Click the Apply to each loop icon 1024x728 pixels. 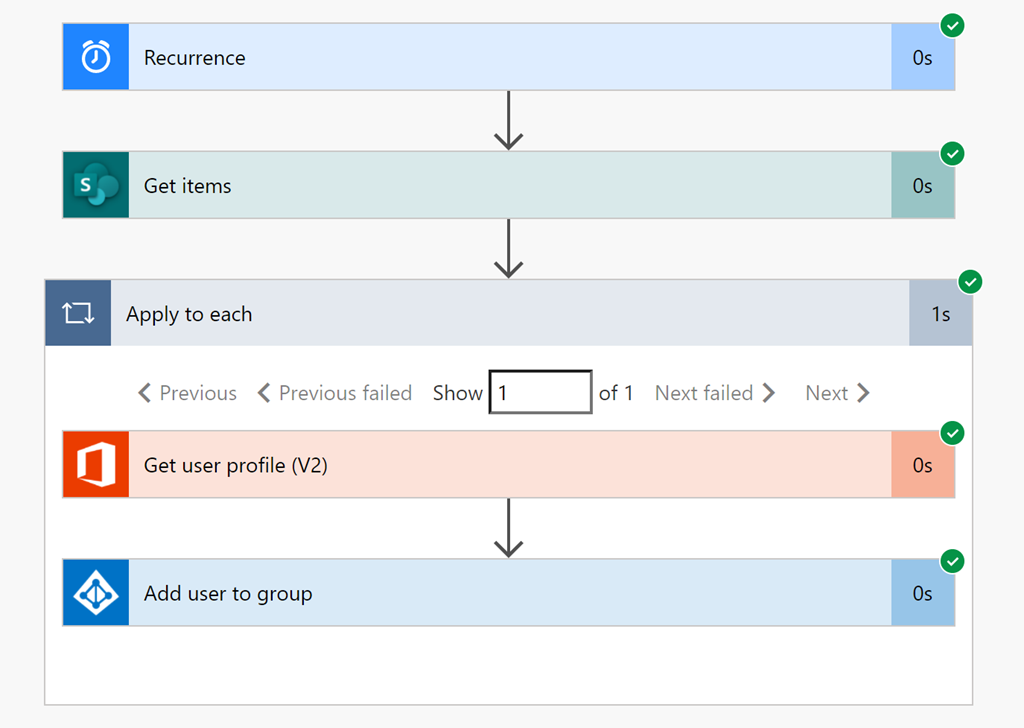tap(78, 313)
